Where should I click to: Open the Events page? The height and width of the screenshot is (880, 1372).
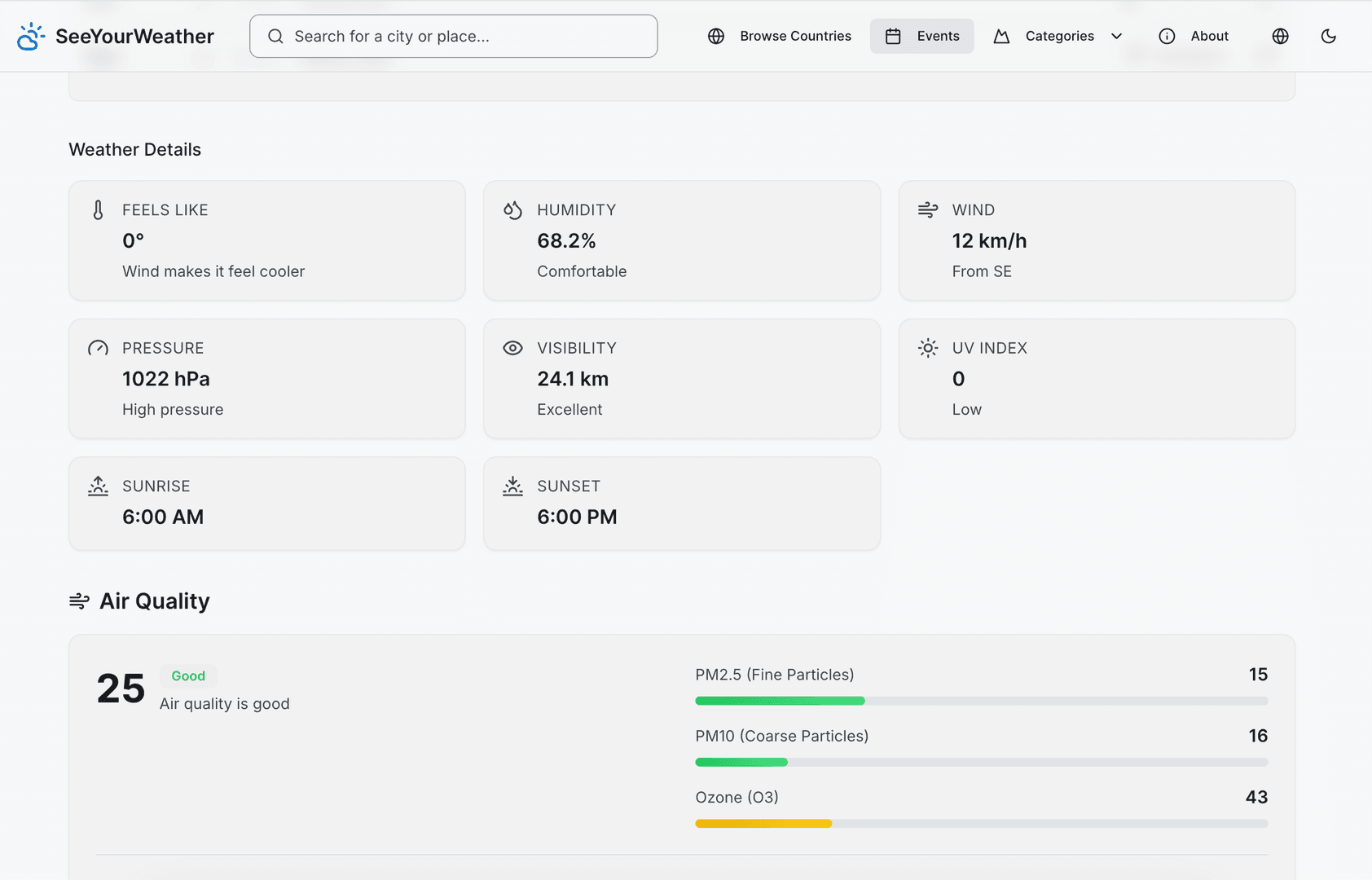(921, 36)
